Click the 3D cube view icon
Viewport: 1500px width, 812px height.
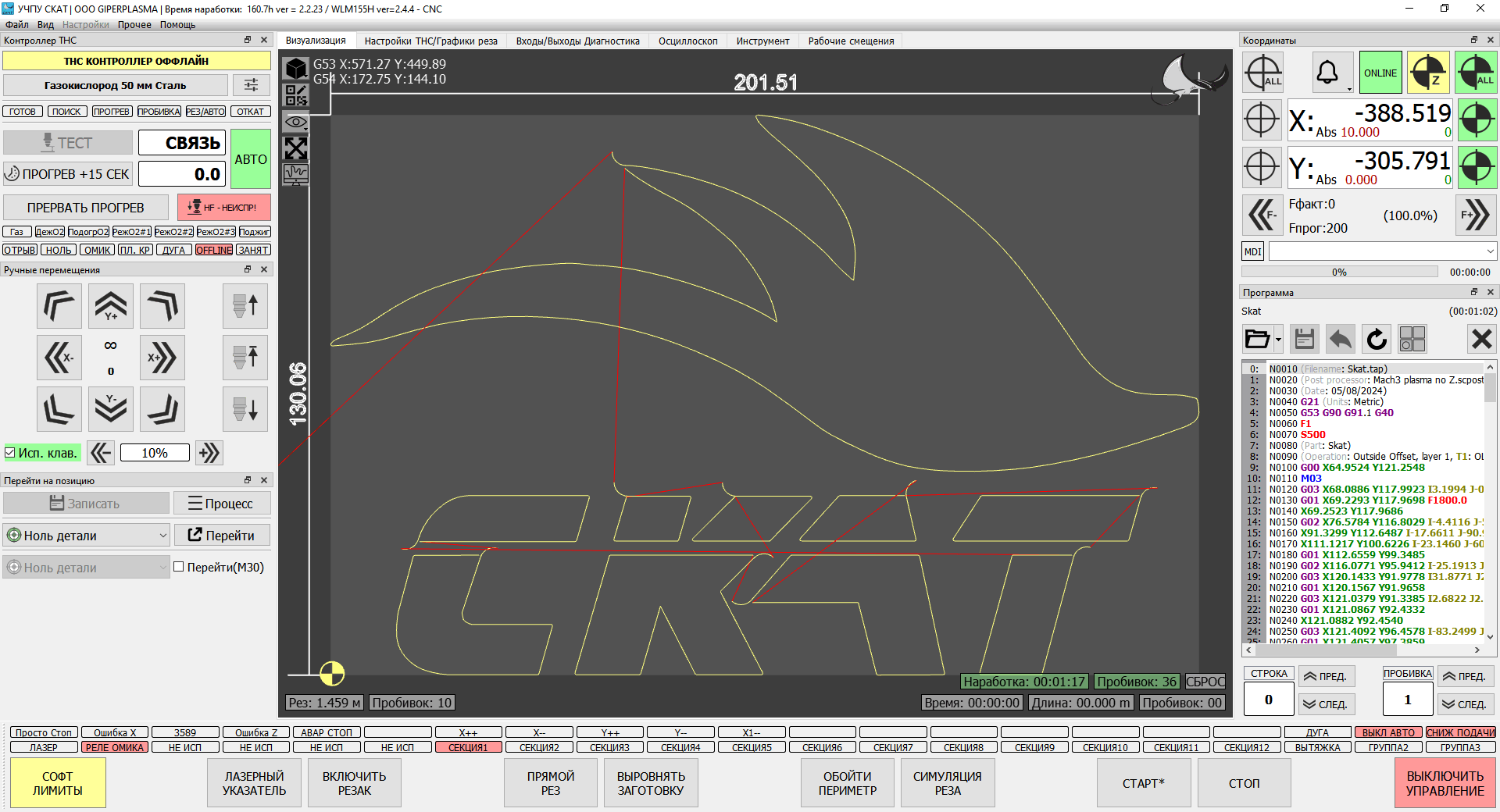coord(296,69)
